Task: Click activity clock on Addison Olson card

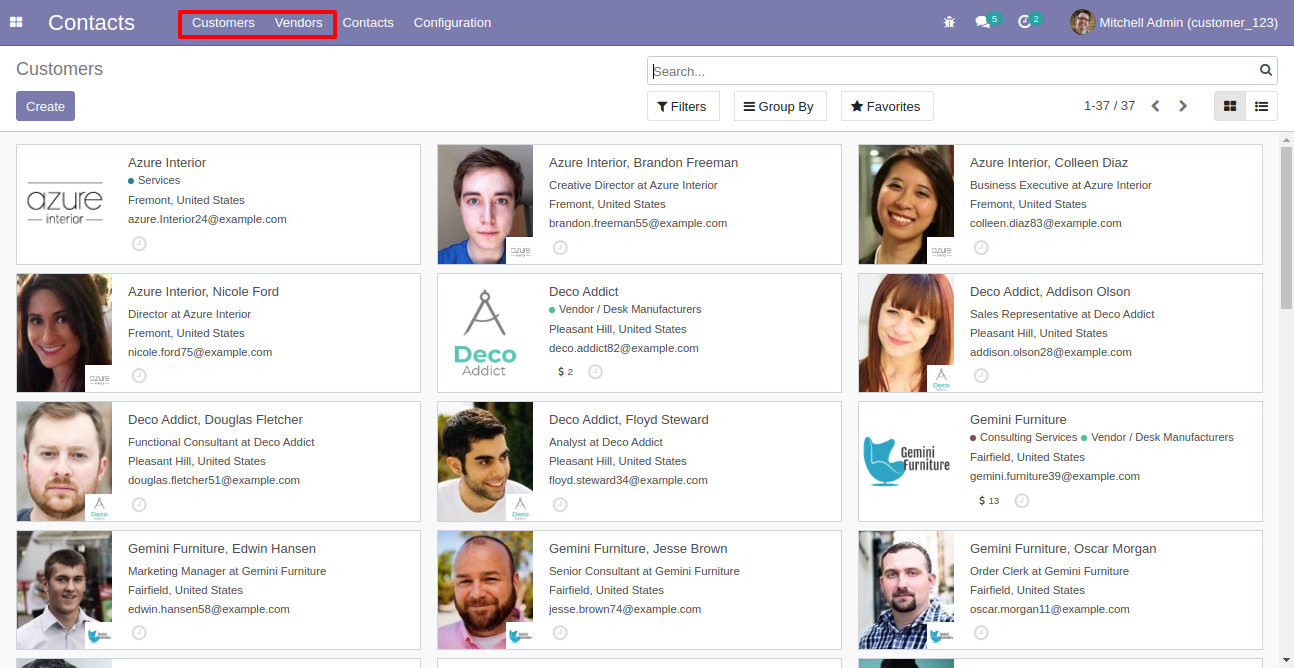Action: (981, 375)
